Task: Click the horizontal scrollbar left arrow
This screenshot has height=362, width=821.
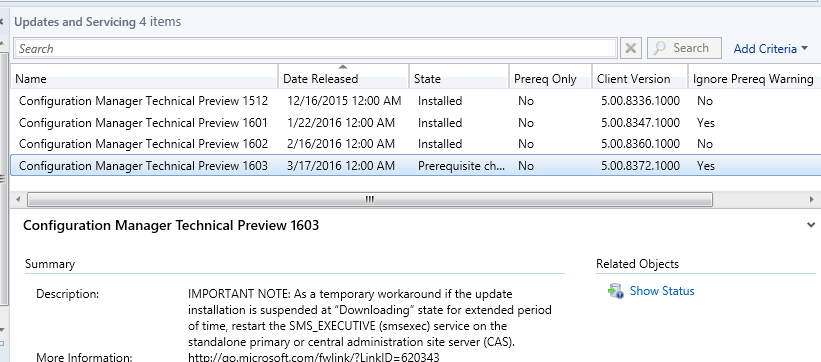Action: point(19,200)
